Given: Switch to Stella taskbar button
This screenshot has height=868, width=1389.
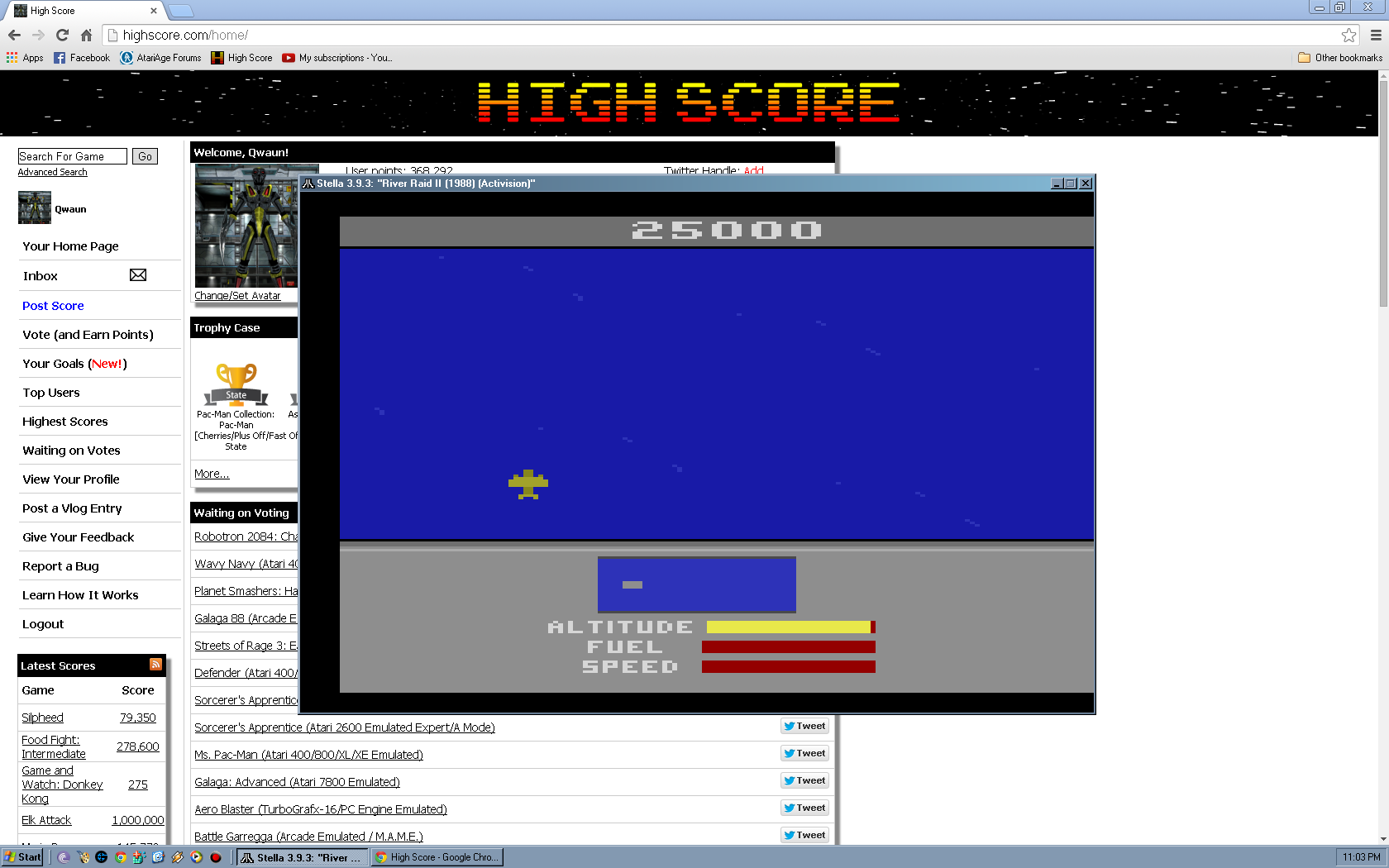Looking at the screenshot, I should tap(301, 857).
